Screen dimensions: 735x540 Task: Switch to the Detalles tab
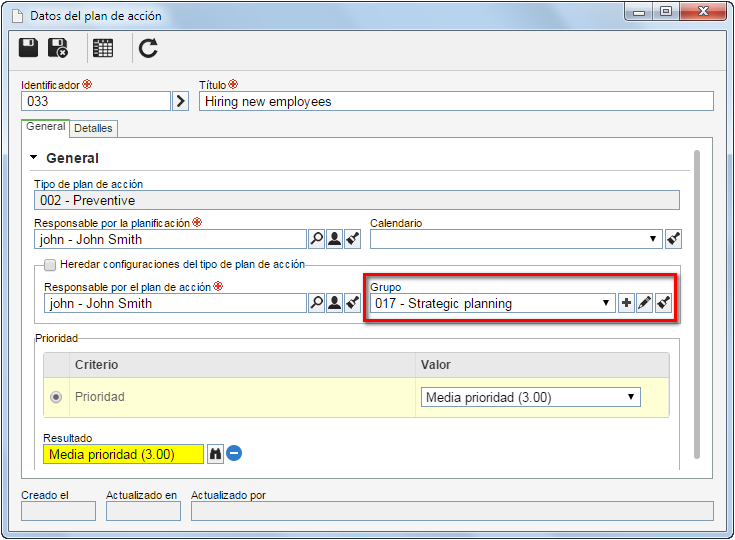93,128
